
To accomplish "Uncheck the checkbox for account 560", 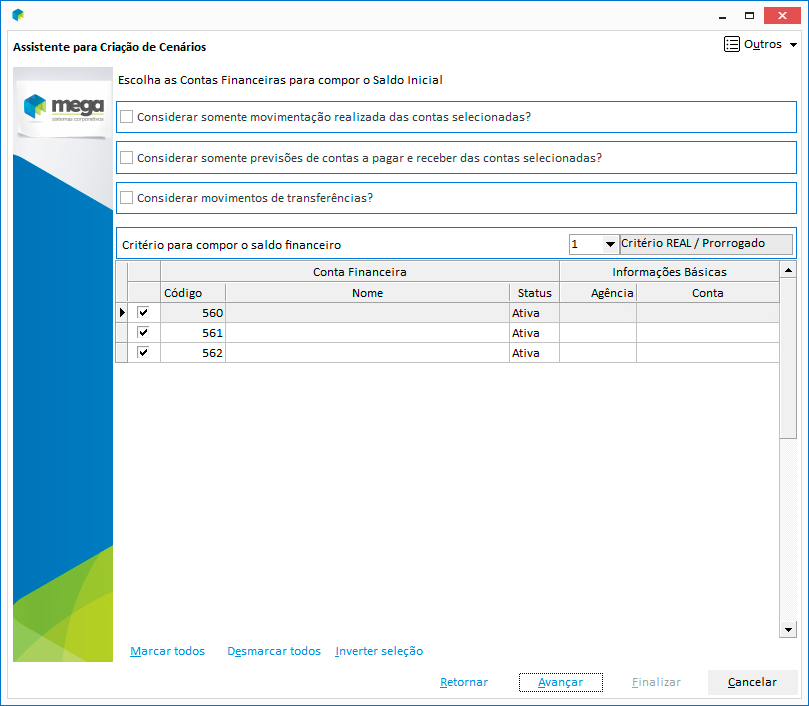I will click(x=143, y=313).
